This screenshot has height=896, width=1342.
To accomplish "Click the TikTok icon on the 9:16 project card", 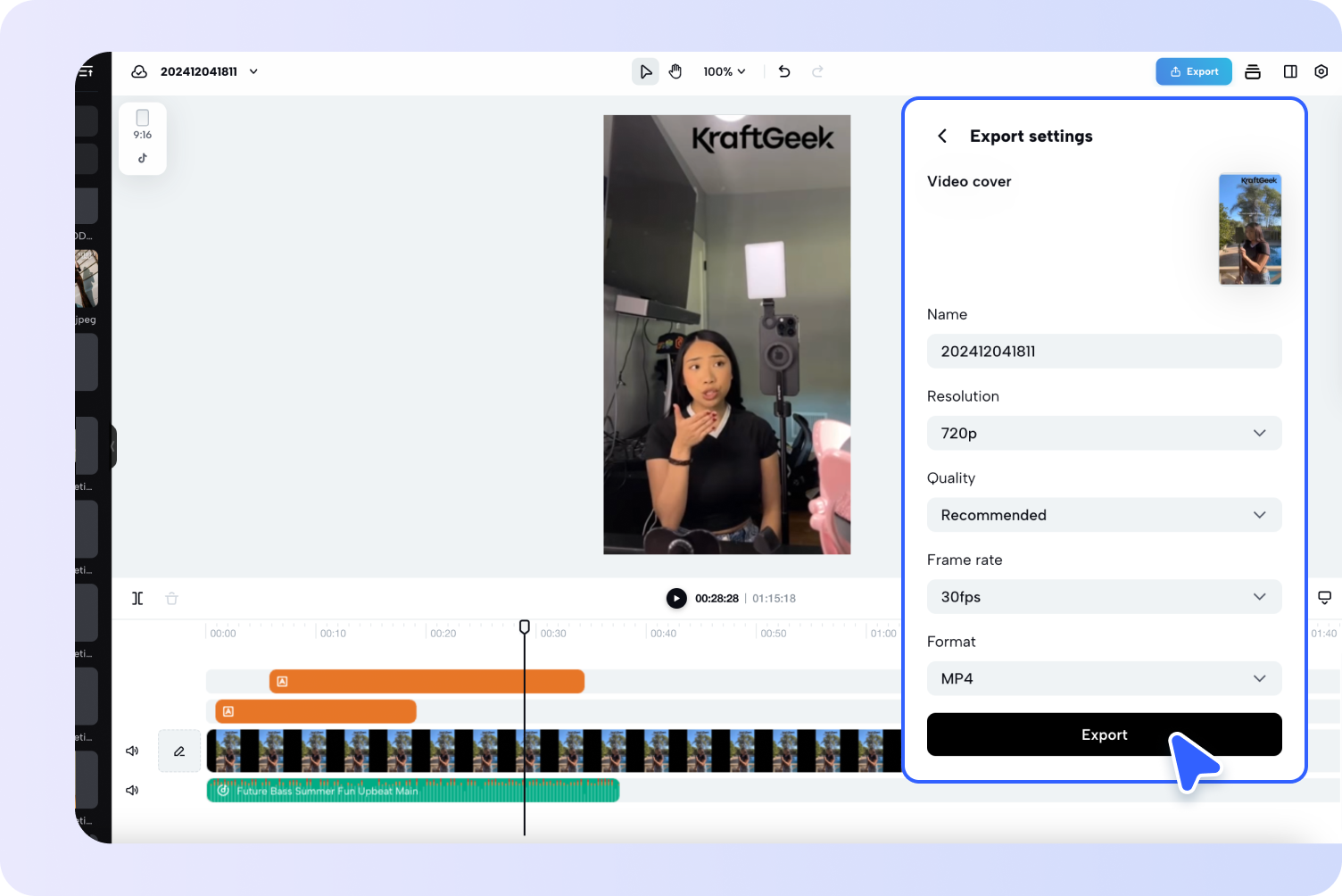I will (142, 158).
